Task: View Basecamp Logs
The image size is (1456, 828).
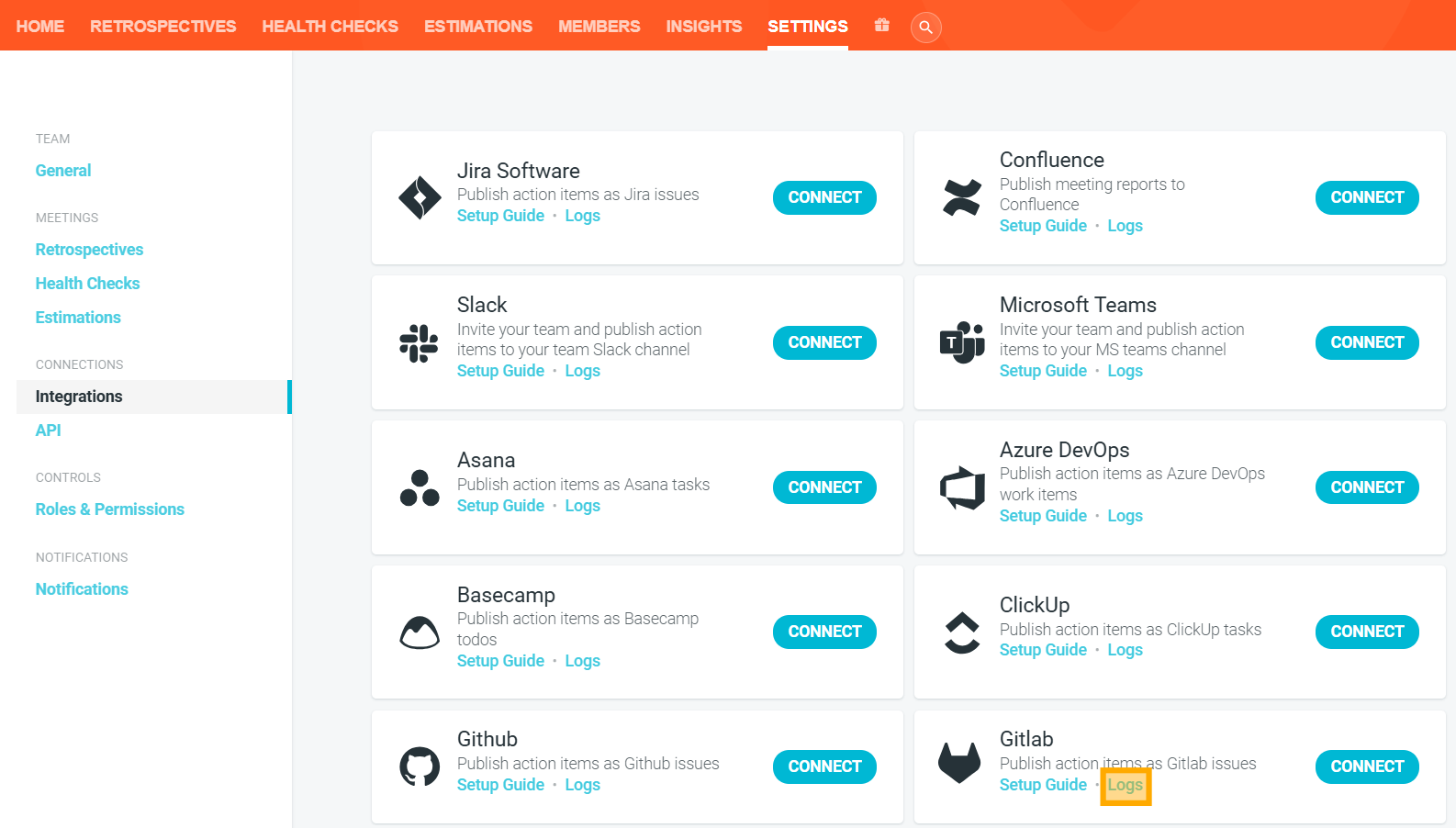Action: pyautogui.click(x=582, y=661)
